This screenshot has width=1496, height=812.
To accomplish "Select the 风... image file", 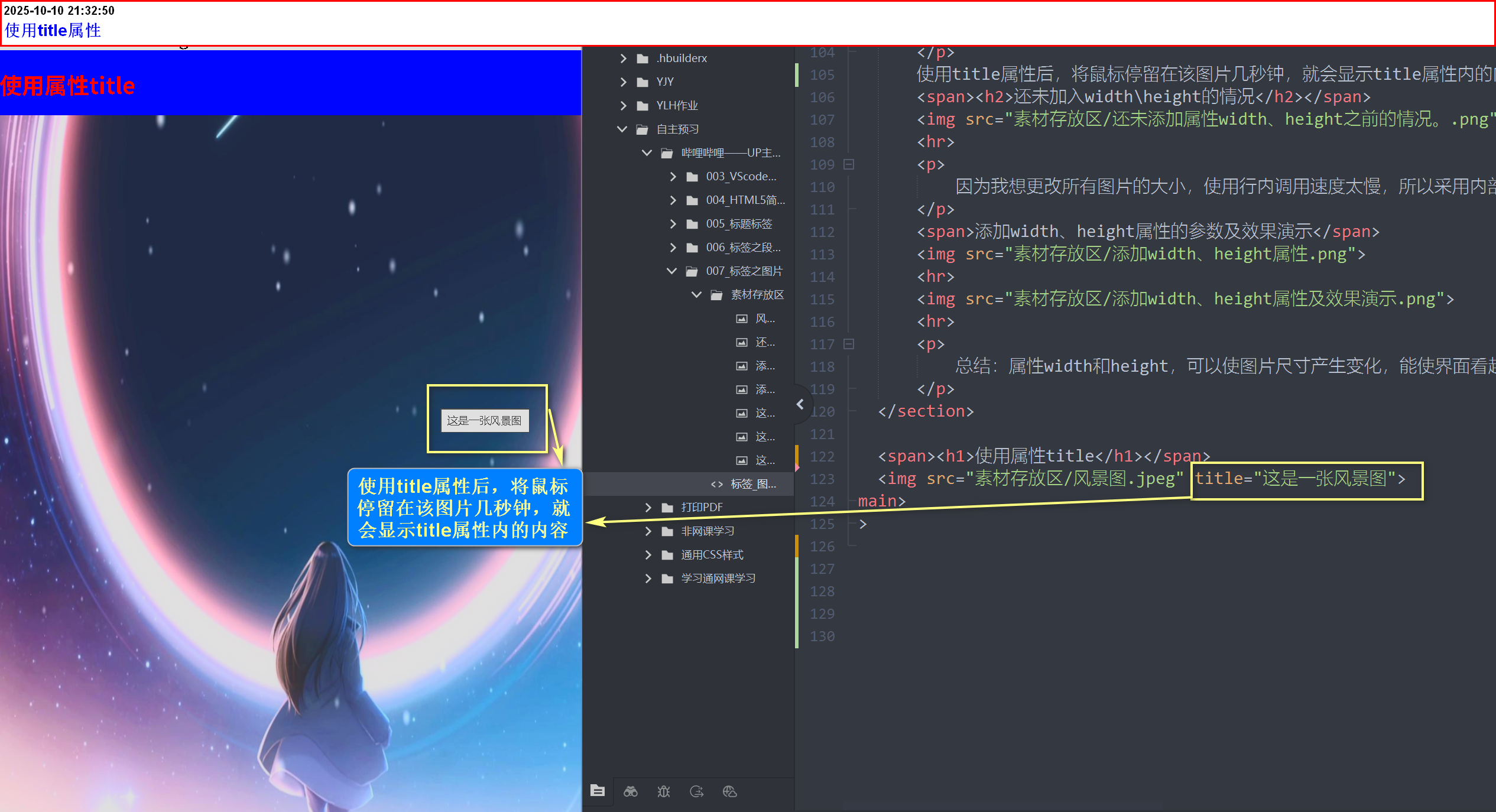I will pyautogui.click(x=764, y=319).
